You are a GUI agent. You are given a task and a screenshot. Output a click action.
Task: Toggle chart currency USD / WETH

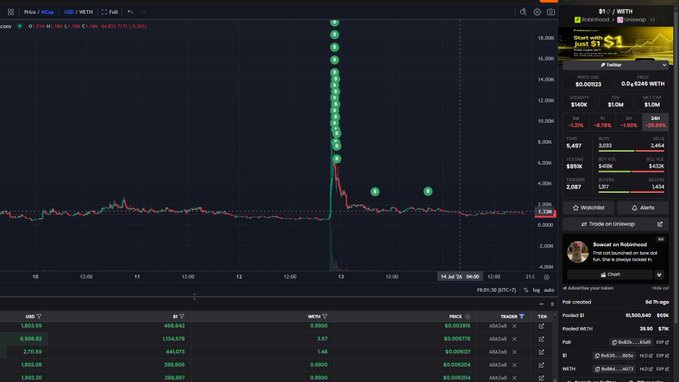pos(78,12)
